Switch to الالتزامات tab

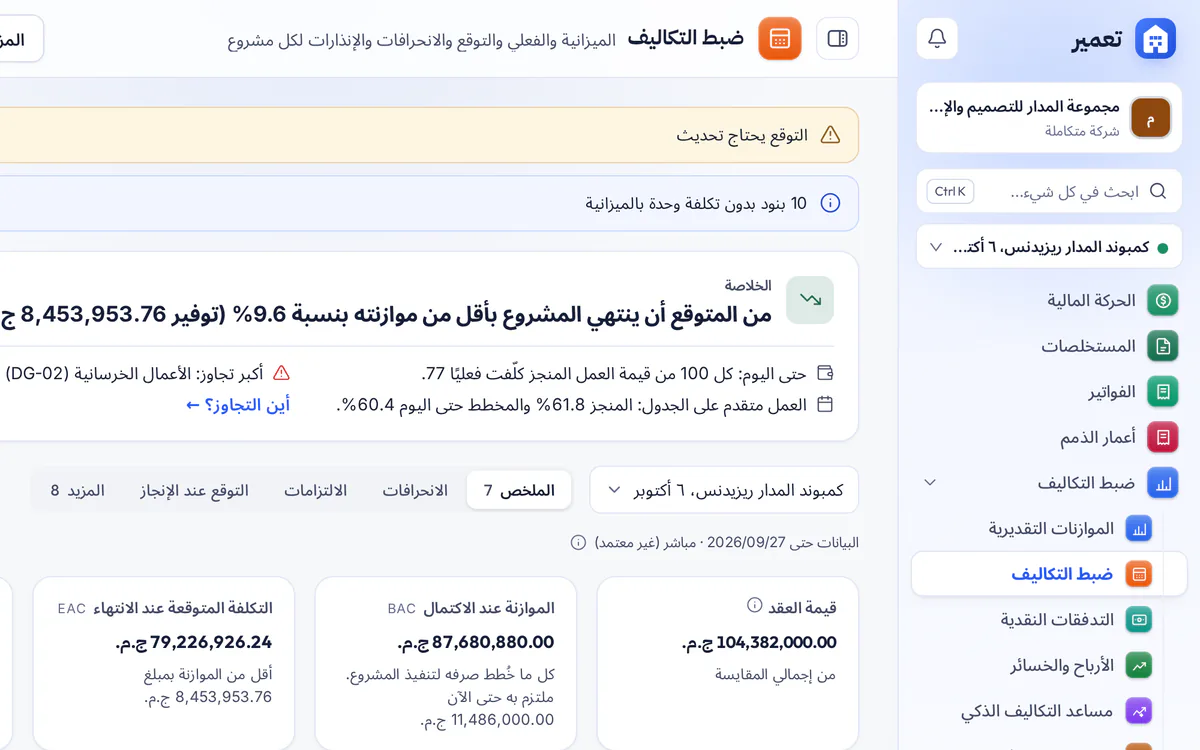coord(315,491)
